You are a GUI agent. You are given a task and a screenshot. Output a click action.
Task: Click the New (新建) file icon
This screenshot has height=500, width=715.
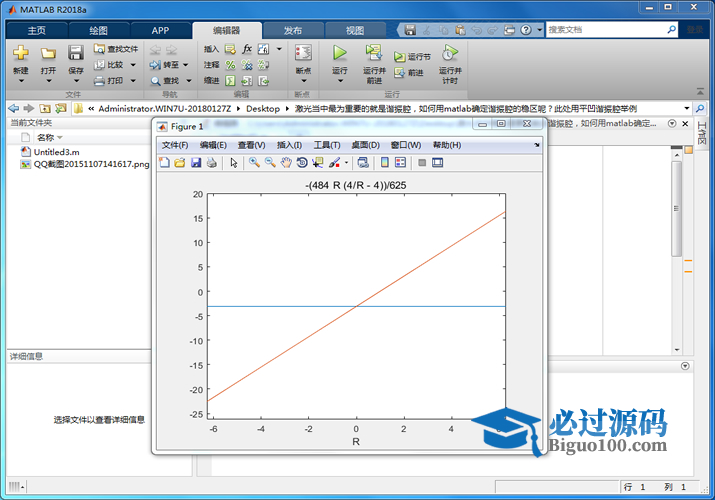pos(21,53)
